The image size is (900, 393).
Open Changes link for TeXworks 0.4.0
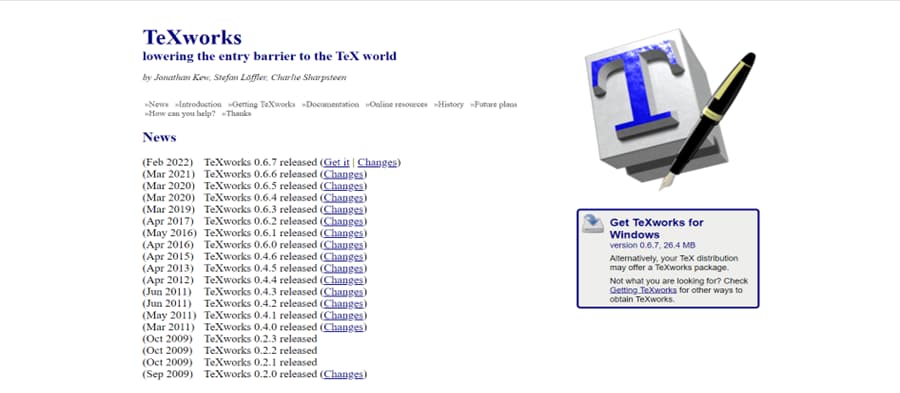pyautogui.click(x=343, y=327)
